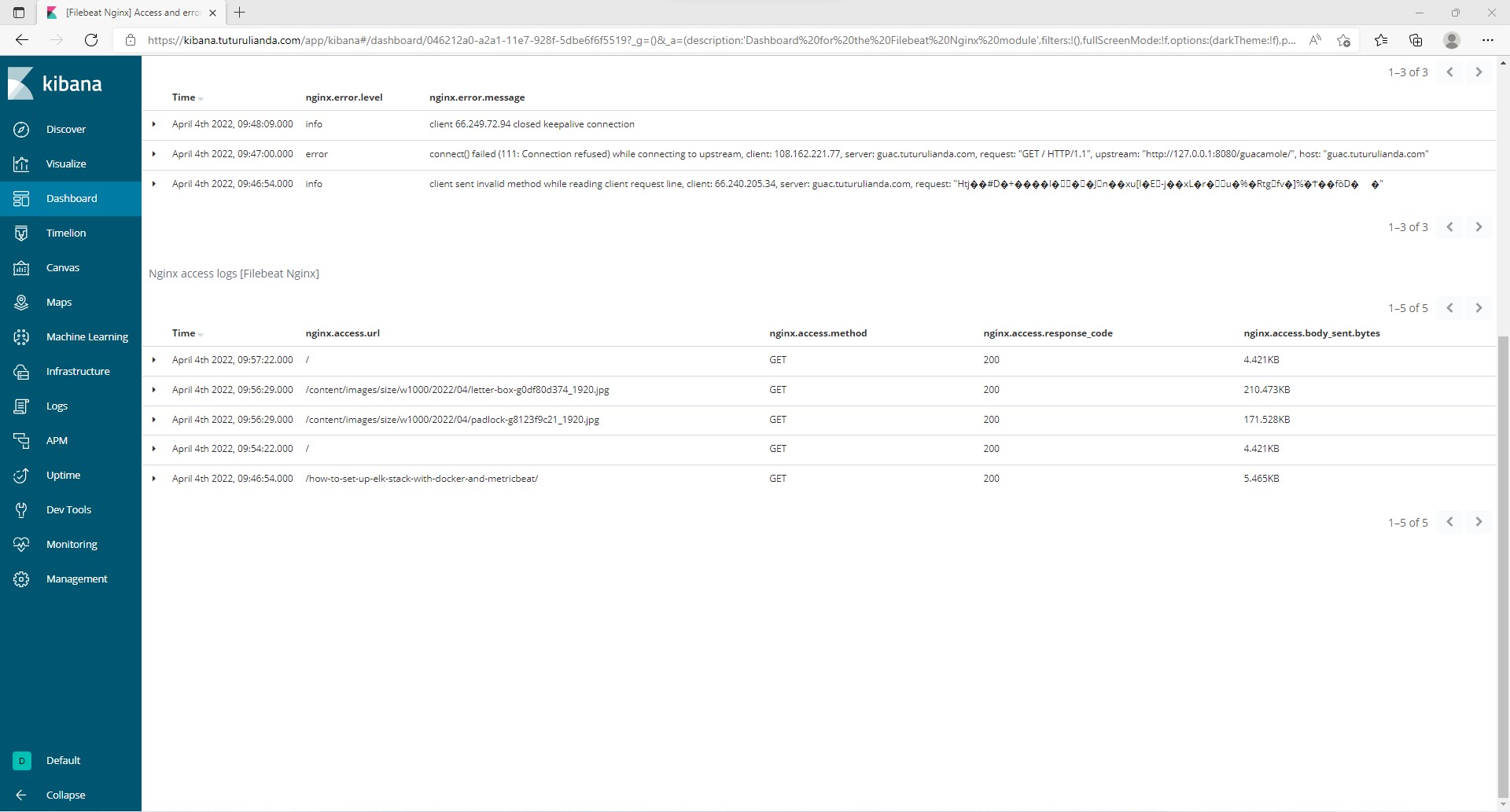Open browser tab actions menu icon

(x=19, y=13)
